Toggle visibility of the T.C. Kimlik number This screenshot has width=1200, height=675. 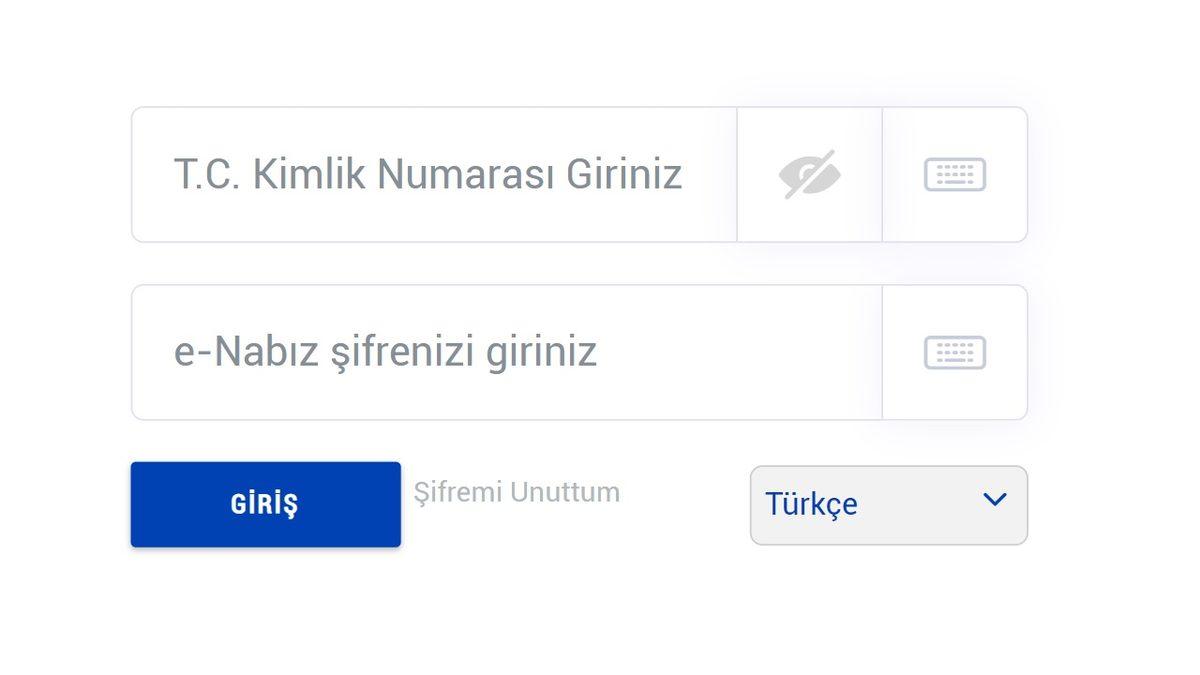click(810, 173)
